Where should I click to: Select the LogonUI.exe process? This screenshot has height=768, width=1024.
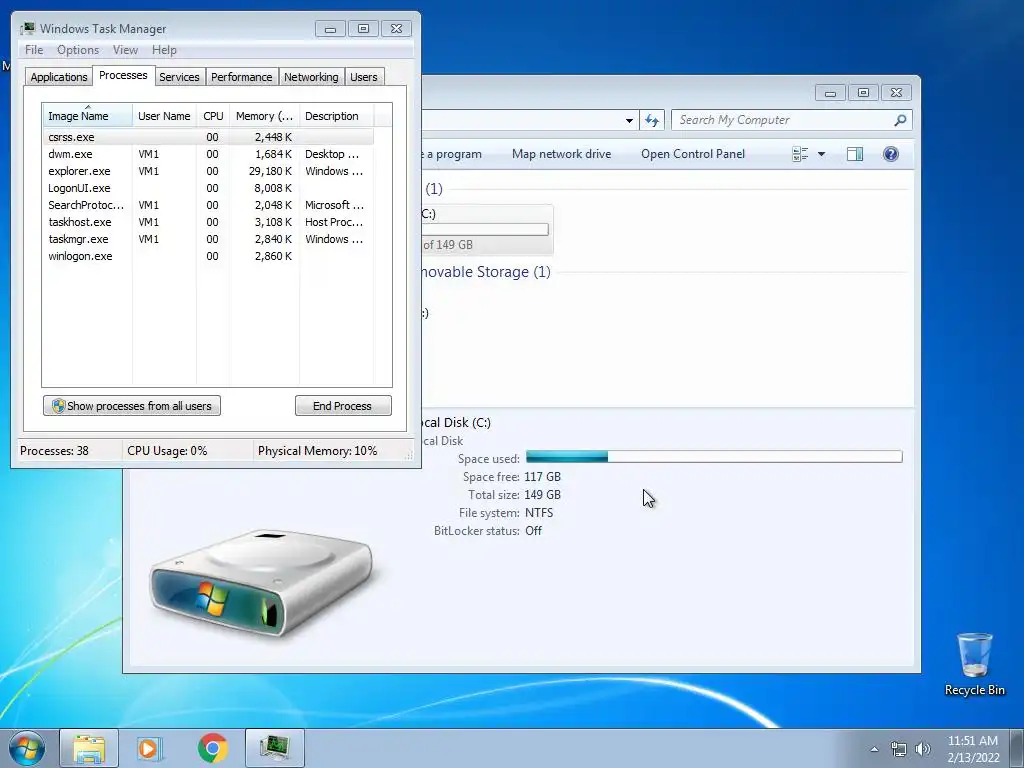[208, 188]
